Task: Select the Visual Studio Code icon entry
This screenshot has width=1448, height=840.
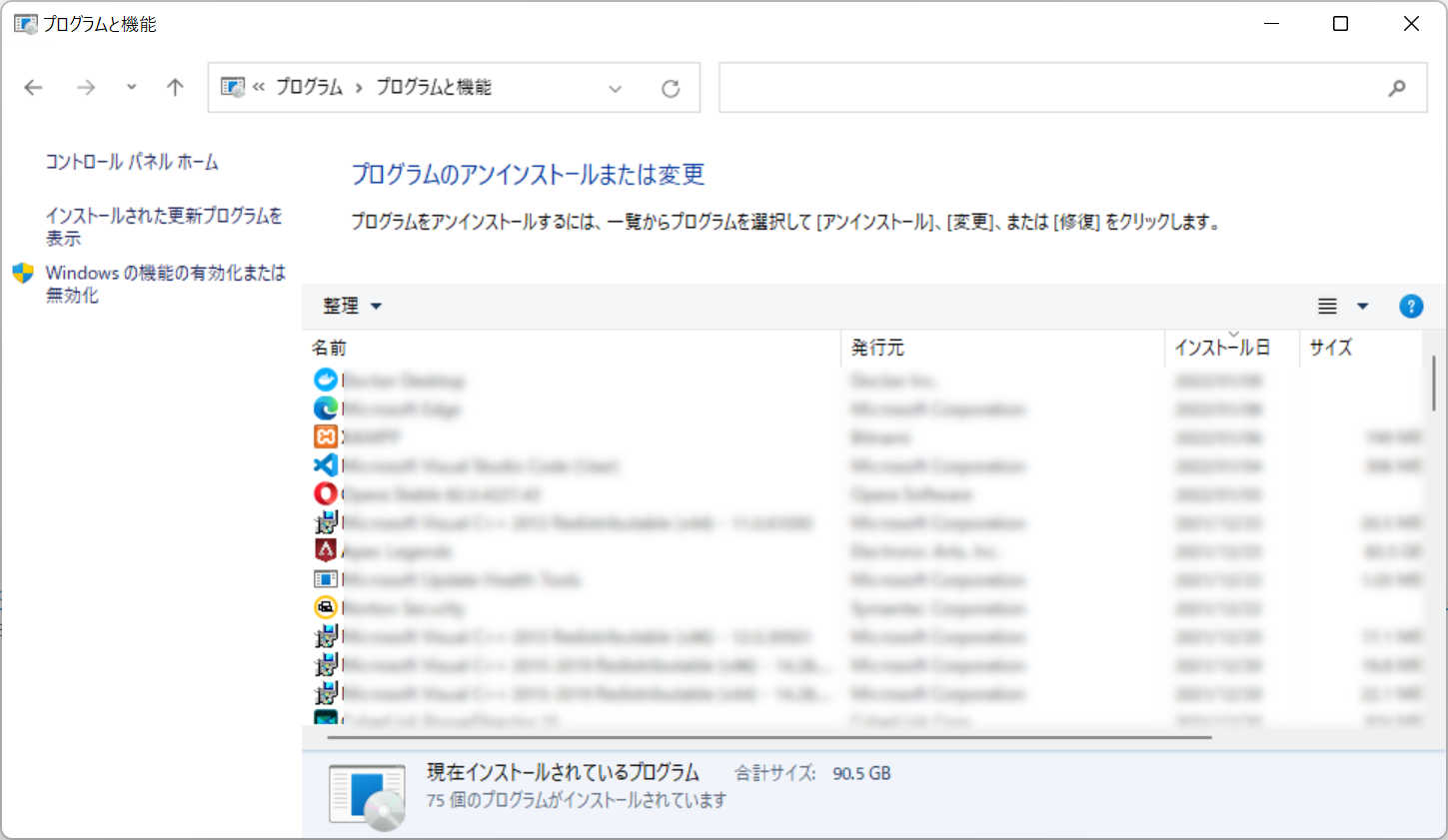Action: tap(326, 465)
